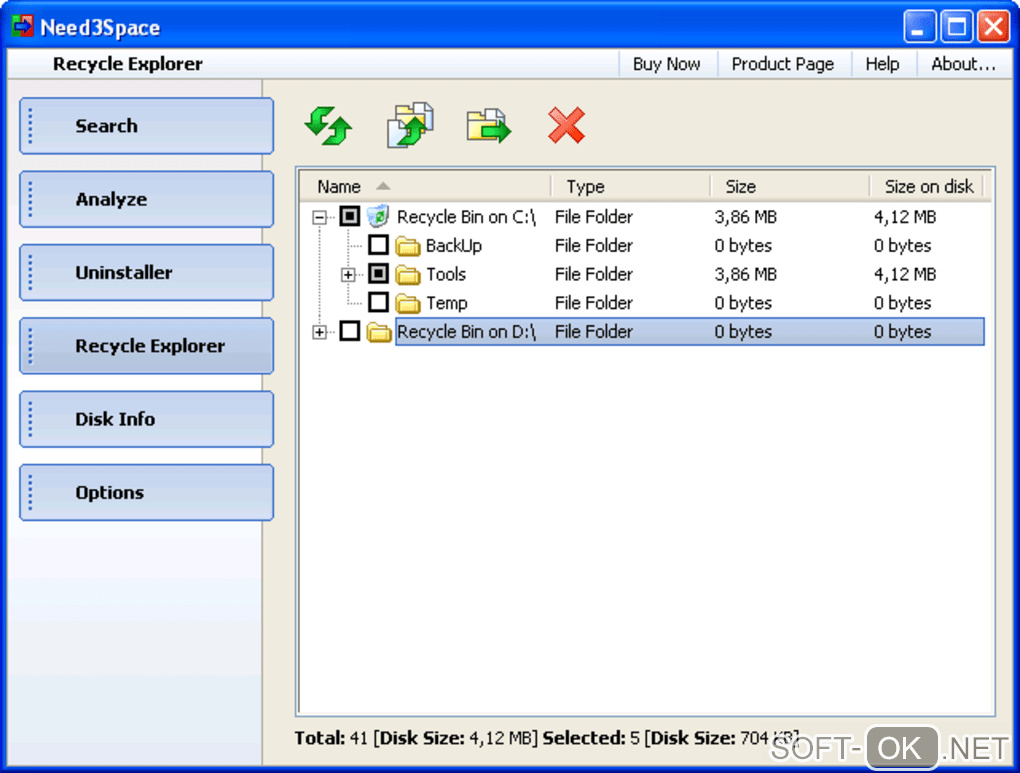Click the Need3Space title bar app icon
The width and height of the screenshot is (1020, 773).
pos(22,27)
